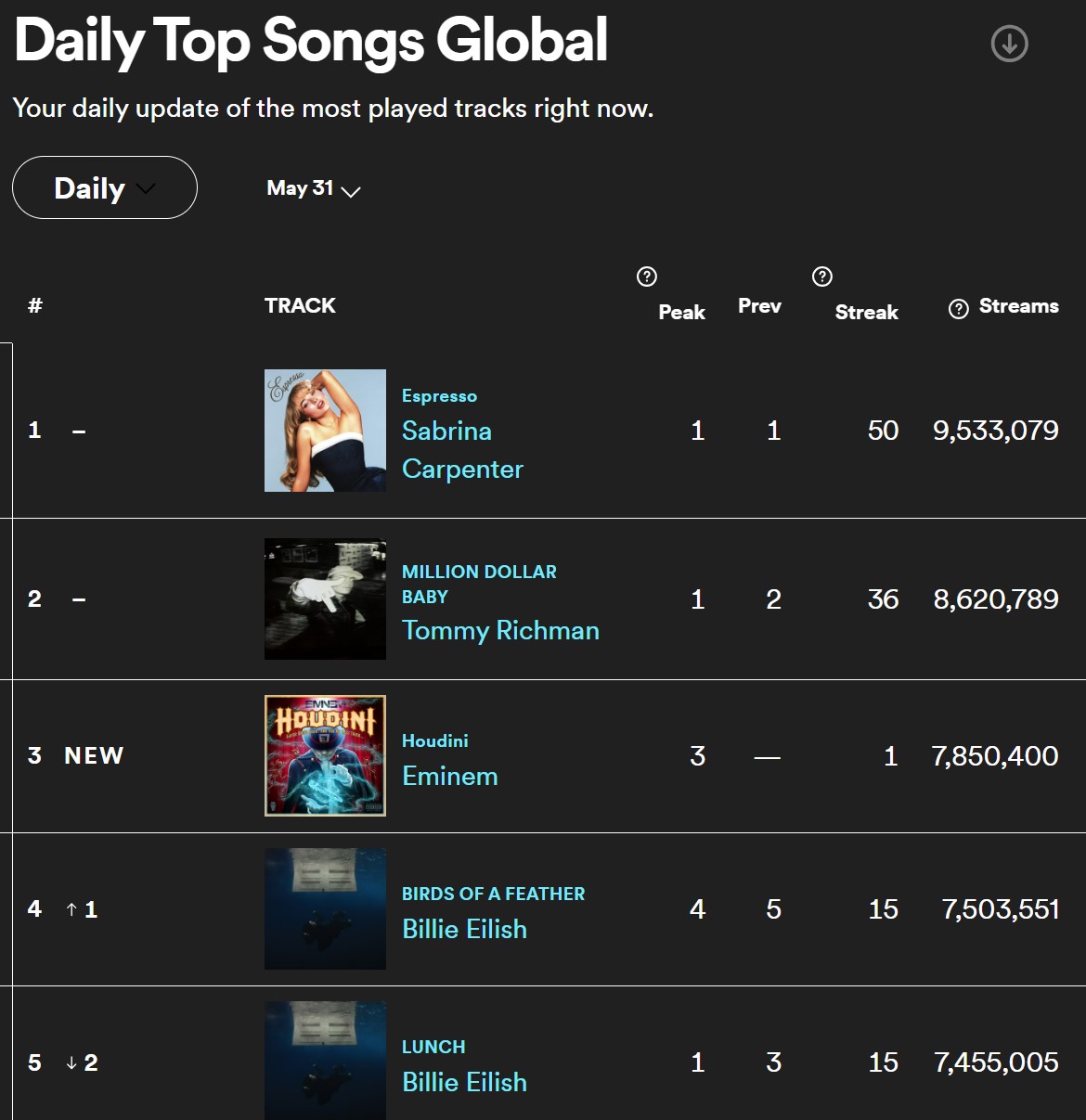Go to Tommy Richman artist page
1086x1120 pixels.
pos(500,631)
